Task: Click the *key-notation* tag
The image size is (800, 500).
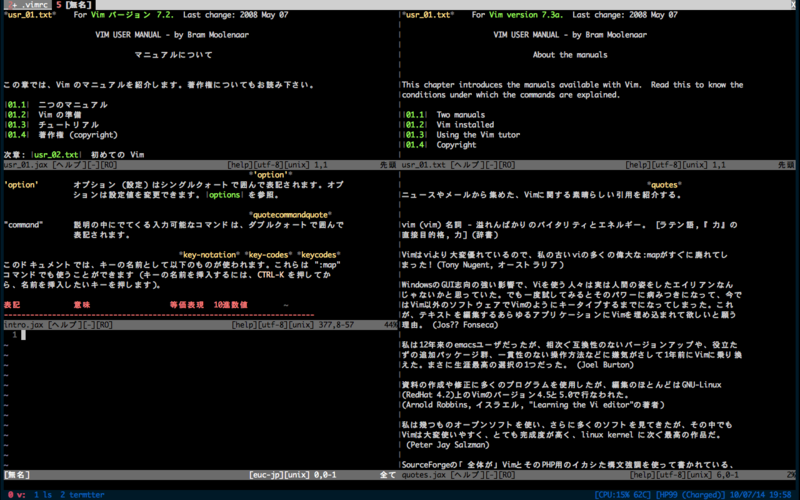Action: pos(209,255)
